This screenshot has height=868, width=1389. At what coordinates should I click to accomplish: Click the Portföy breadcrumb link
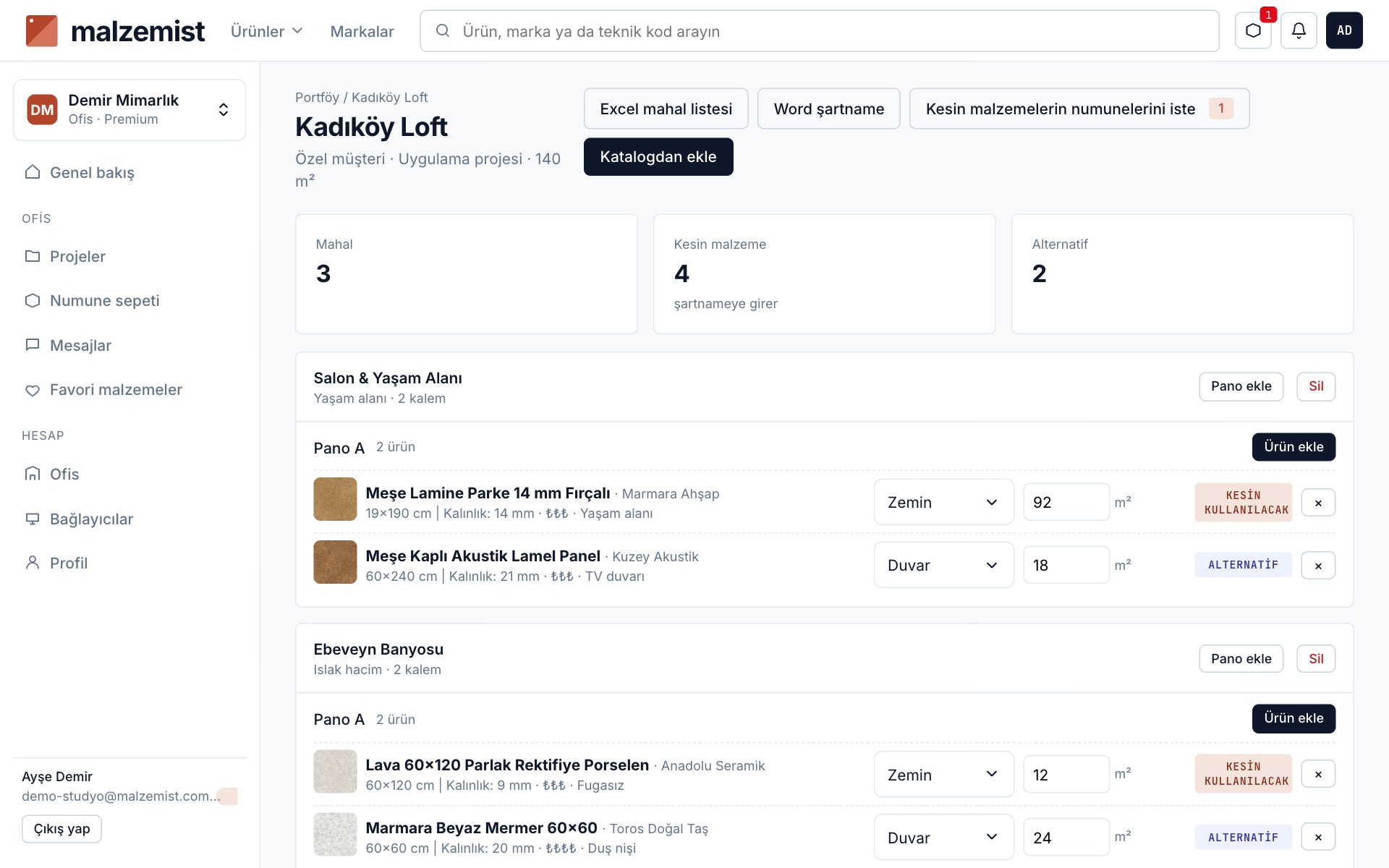tap(317, 97)
